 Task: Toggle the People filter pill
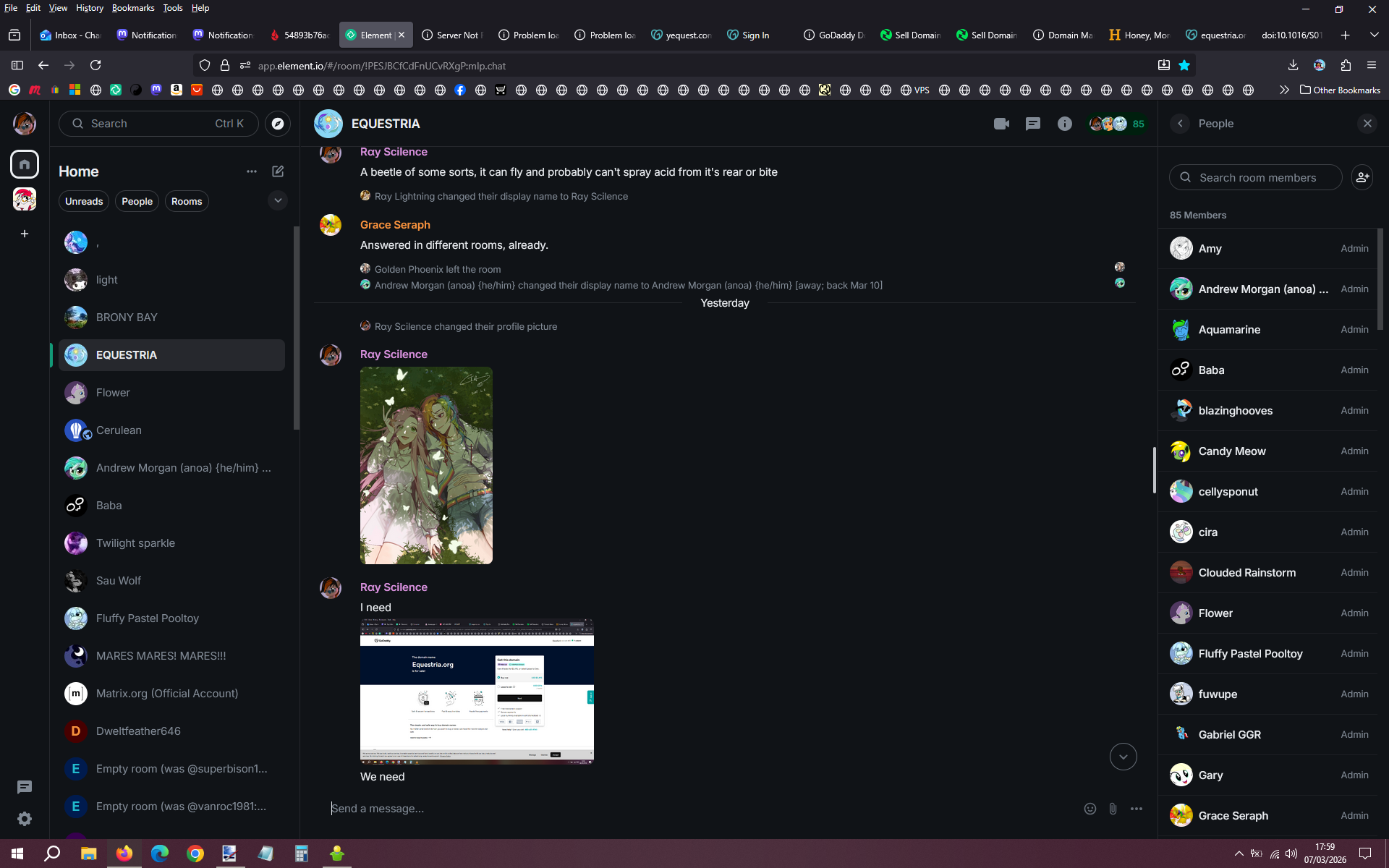coord(137,201)
